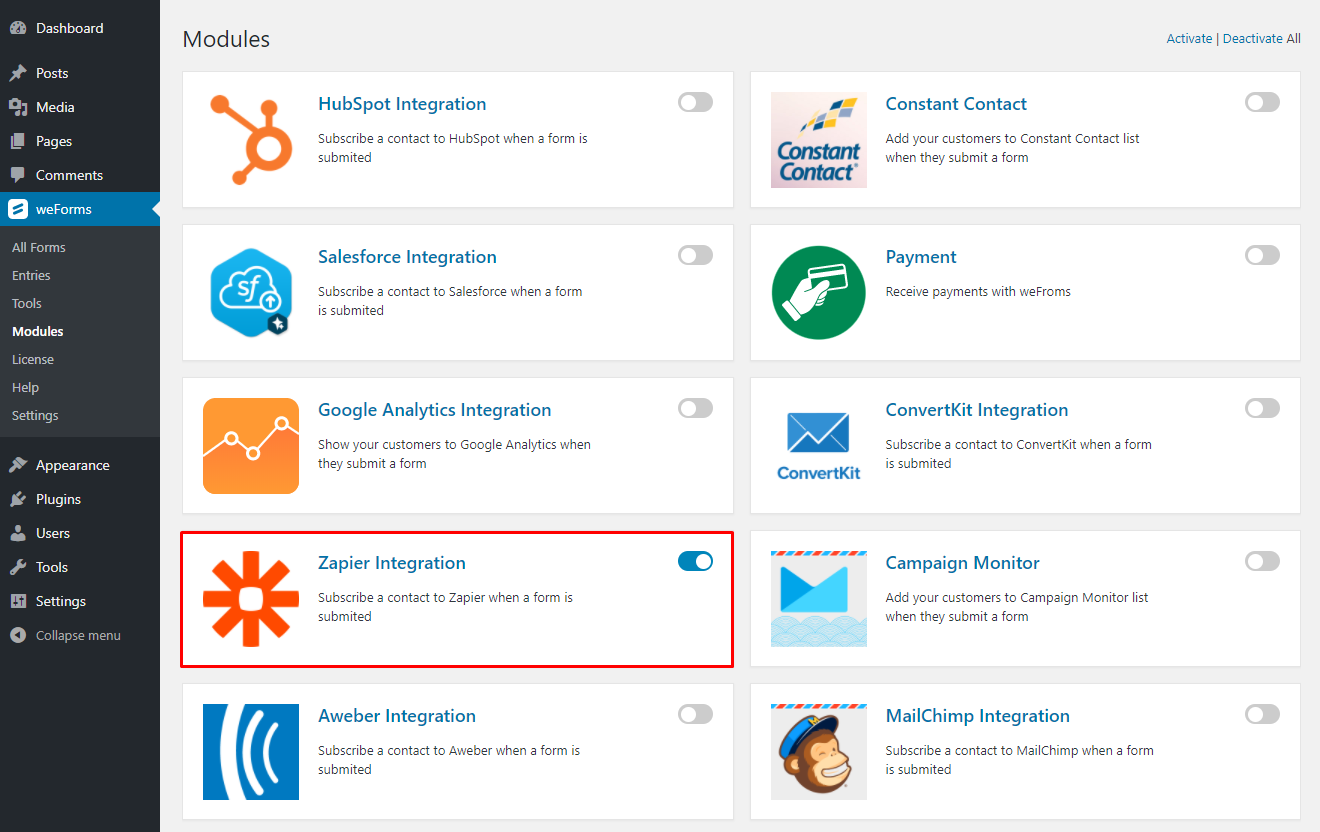Open the Payment title link

(x=921, y=257)
